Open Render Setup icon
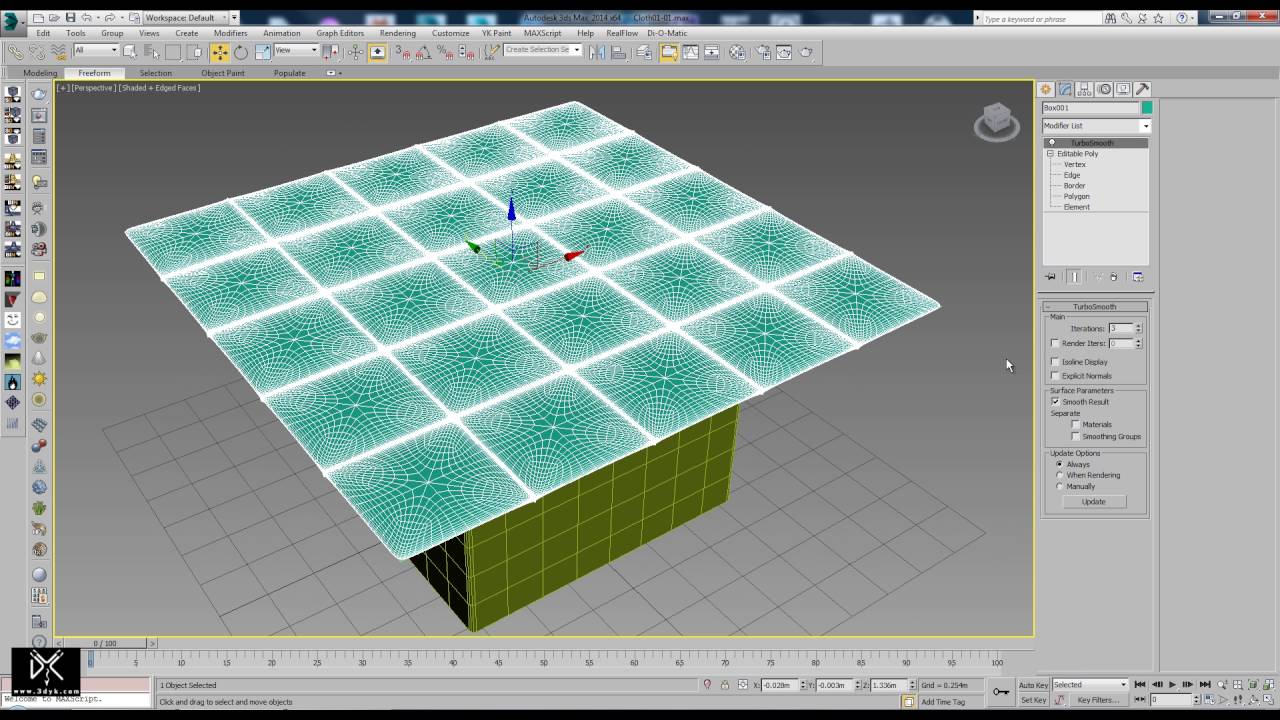Viewport: 1280px width, 720px height. [x=764, y=52]
